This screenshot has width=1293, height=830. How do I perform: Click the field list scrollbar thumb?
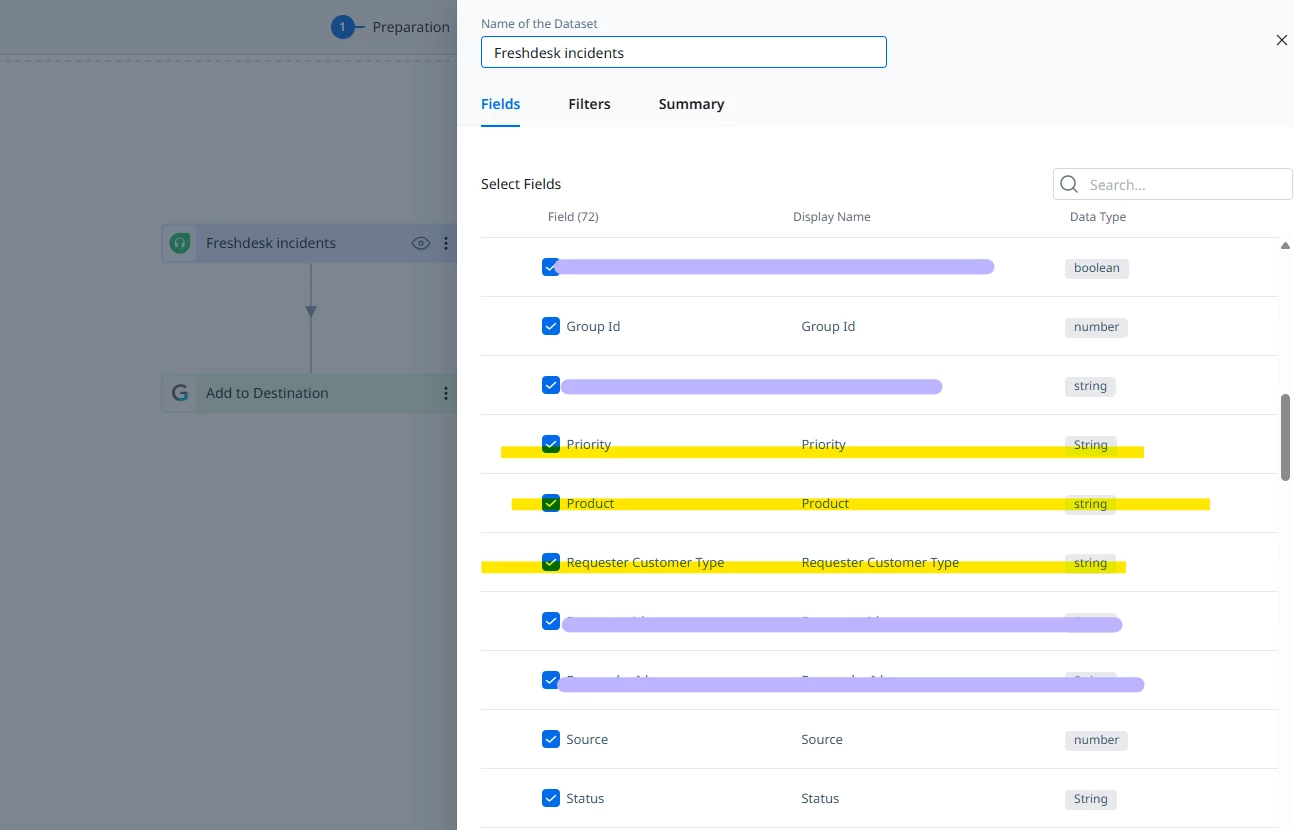point(1285,437)
